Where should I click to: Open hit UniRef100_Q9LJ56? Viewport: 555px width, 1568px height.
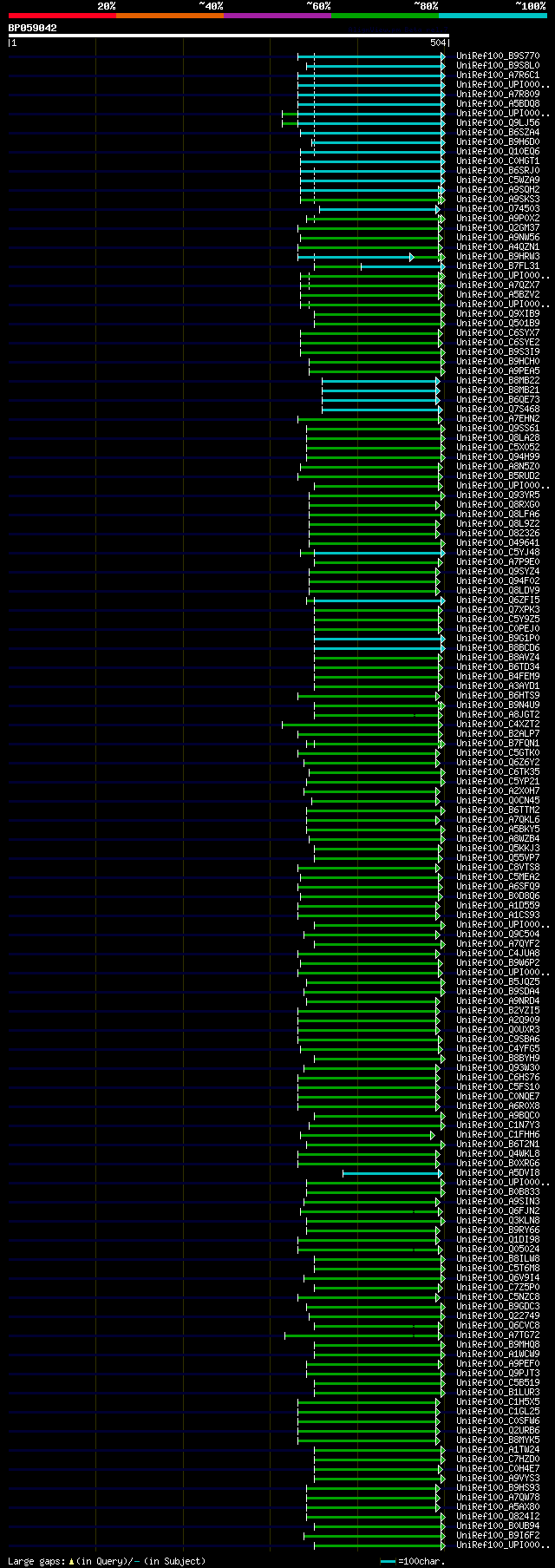(x=499, y=122)
